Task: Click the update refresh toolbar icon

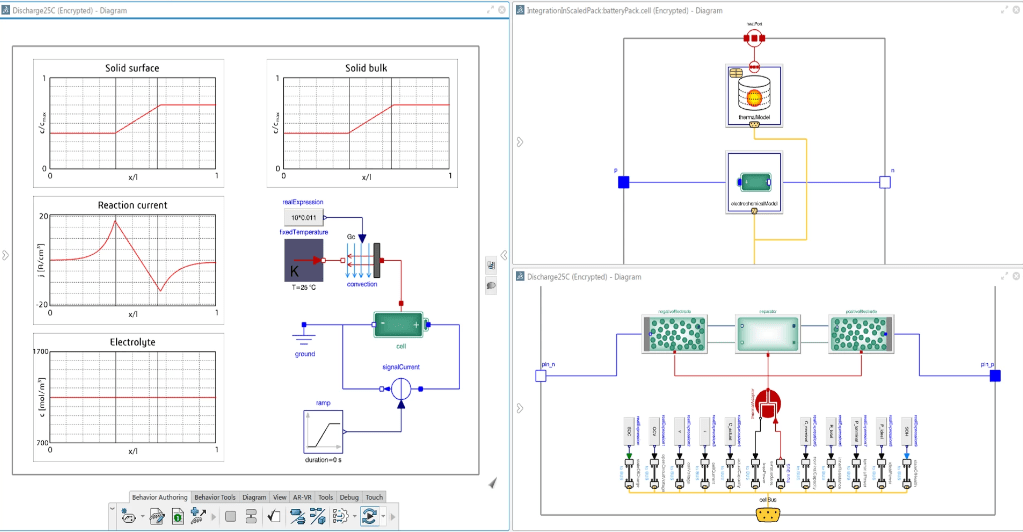Action: 368,516
